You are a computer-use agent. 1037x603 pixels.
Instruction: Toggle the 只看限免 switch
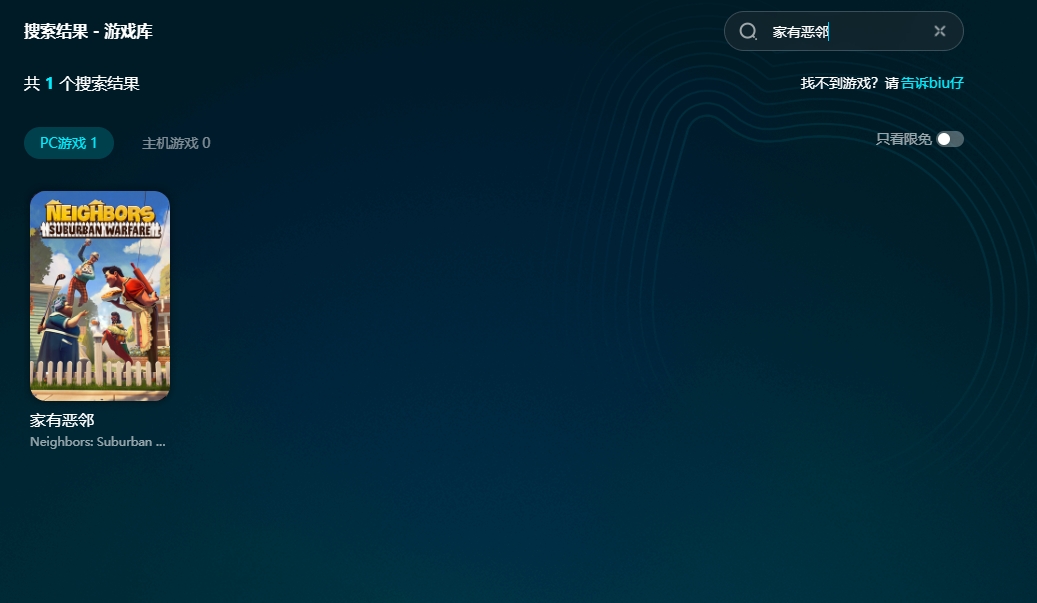[x=950, y=139]
